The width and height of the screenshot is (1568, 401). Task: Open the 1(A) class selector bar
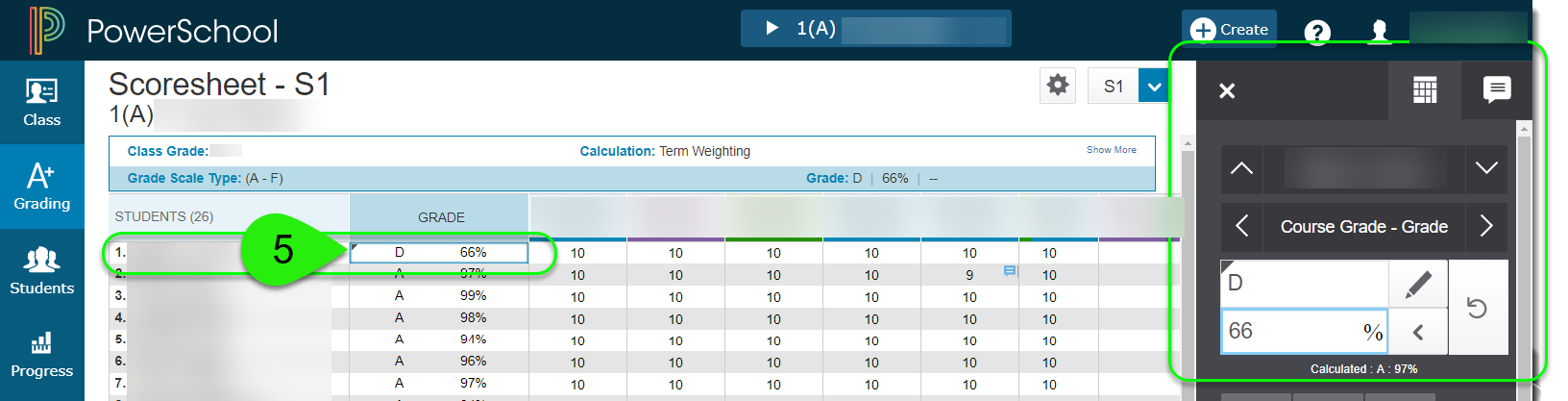click(875, 29)
